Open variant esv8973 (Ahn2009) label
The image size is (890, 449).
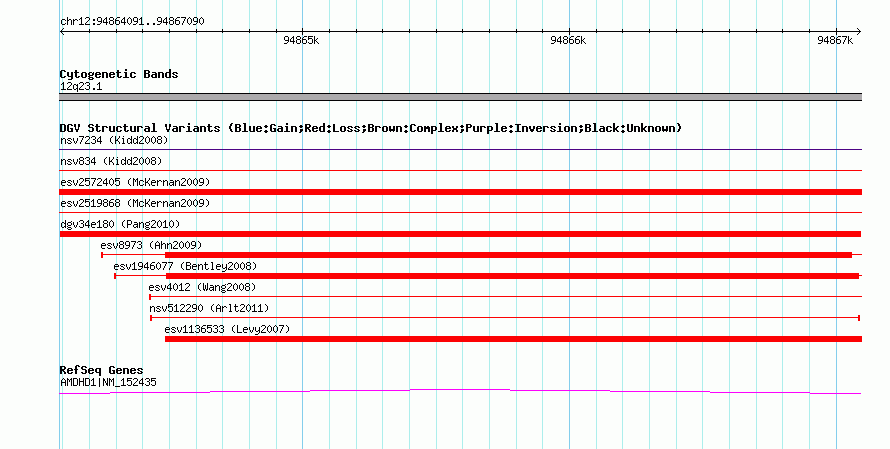coord(151,245)
